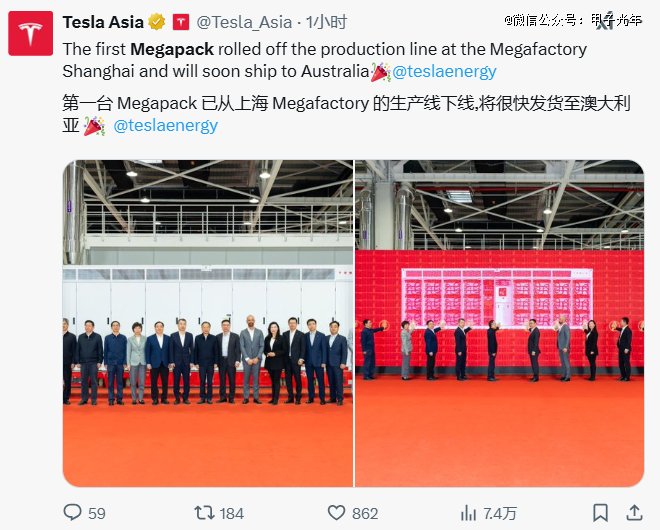The height and width of the screenshot is (530, 660).
Task: Open the Tesla logo profile avatar
Action: (31, 33)
